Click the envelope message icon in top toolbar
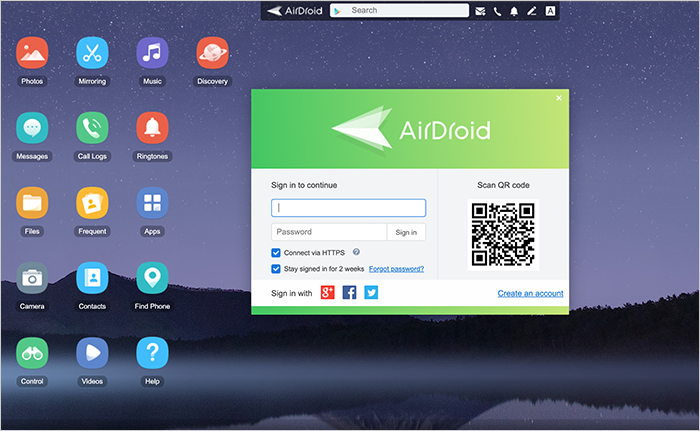This screenshot has height=431, width=700. 480,11
